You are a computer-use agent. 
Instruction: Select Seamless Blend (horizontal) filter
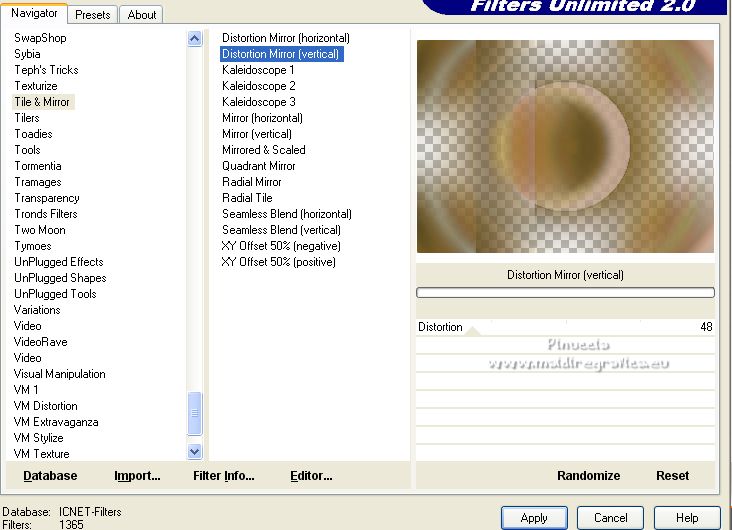point(287,214)
